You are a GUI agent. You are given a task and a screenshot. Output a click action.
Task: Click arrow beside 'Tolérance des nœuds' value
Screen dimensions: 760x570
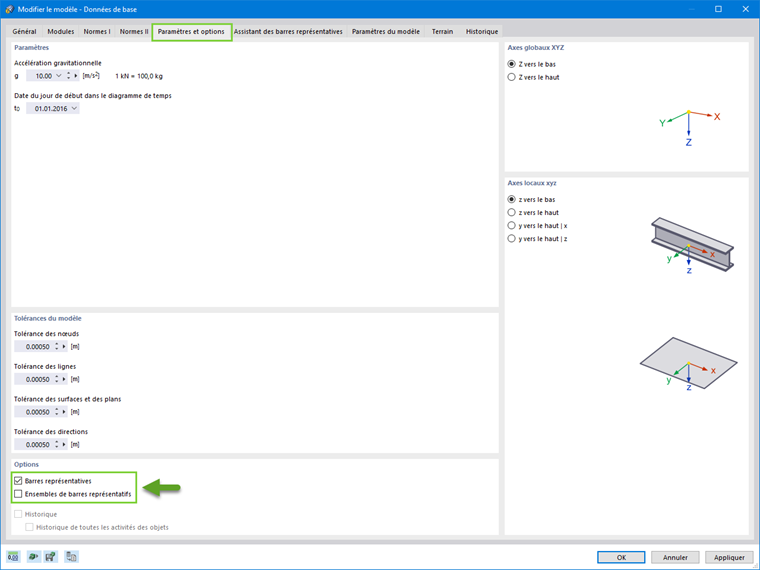64,347
